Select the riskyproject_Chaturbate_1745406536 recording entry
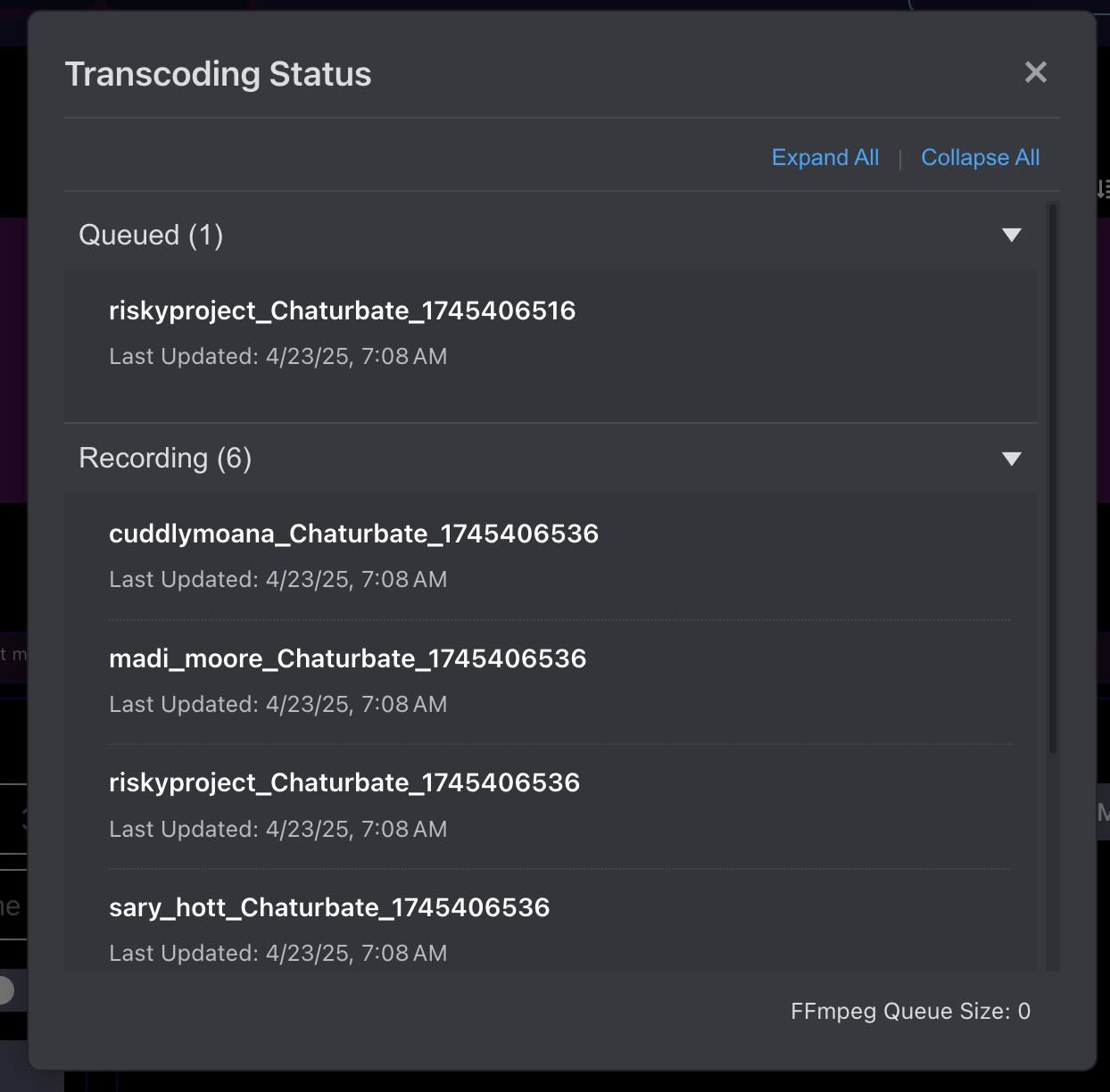This screenshot has width=1110, height=1092. click(344, 782)
